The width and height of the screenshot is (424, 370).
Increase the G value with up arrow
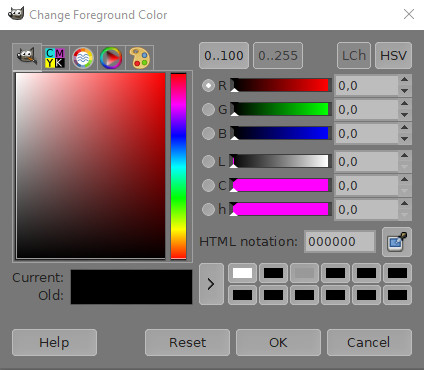[x=405, y=104]
